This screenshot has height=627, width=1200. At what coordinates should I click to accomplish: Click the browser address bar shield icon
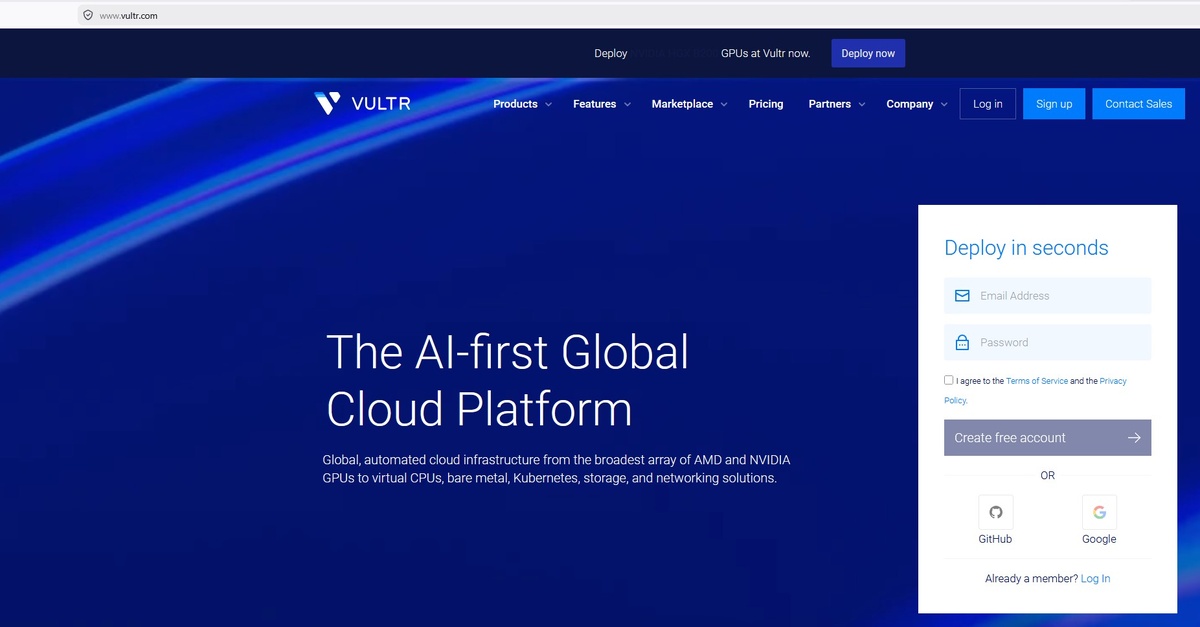click(88, 15)
